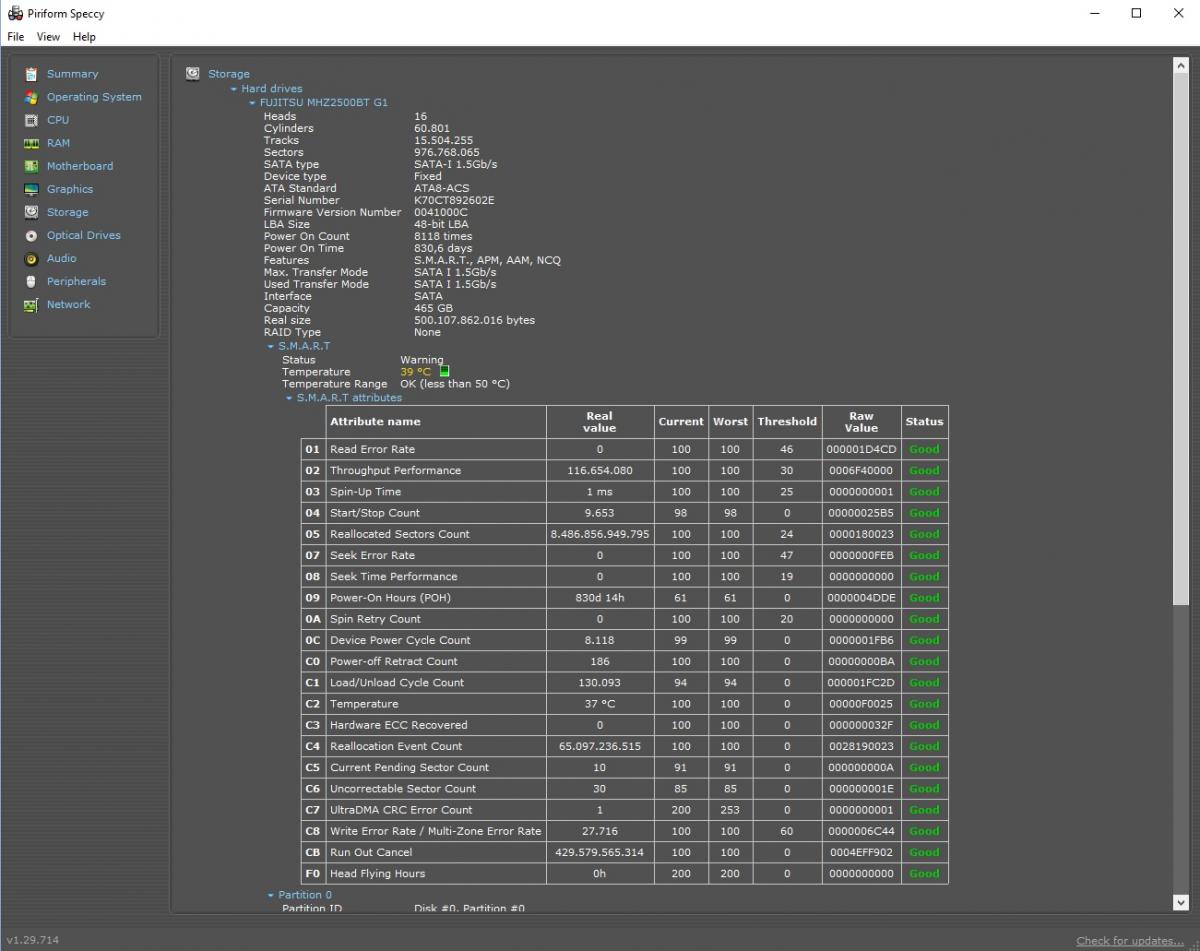Click the UltraDMA CRC Error Count row

click(x=624, y=810)
